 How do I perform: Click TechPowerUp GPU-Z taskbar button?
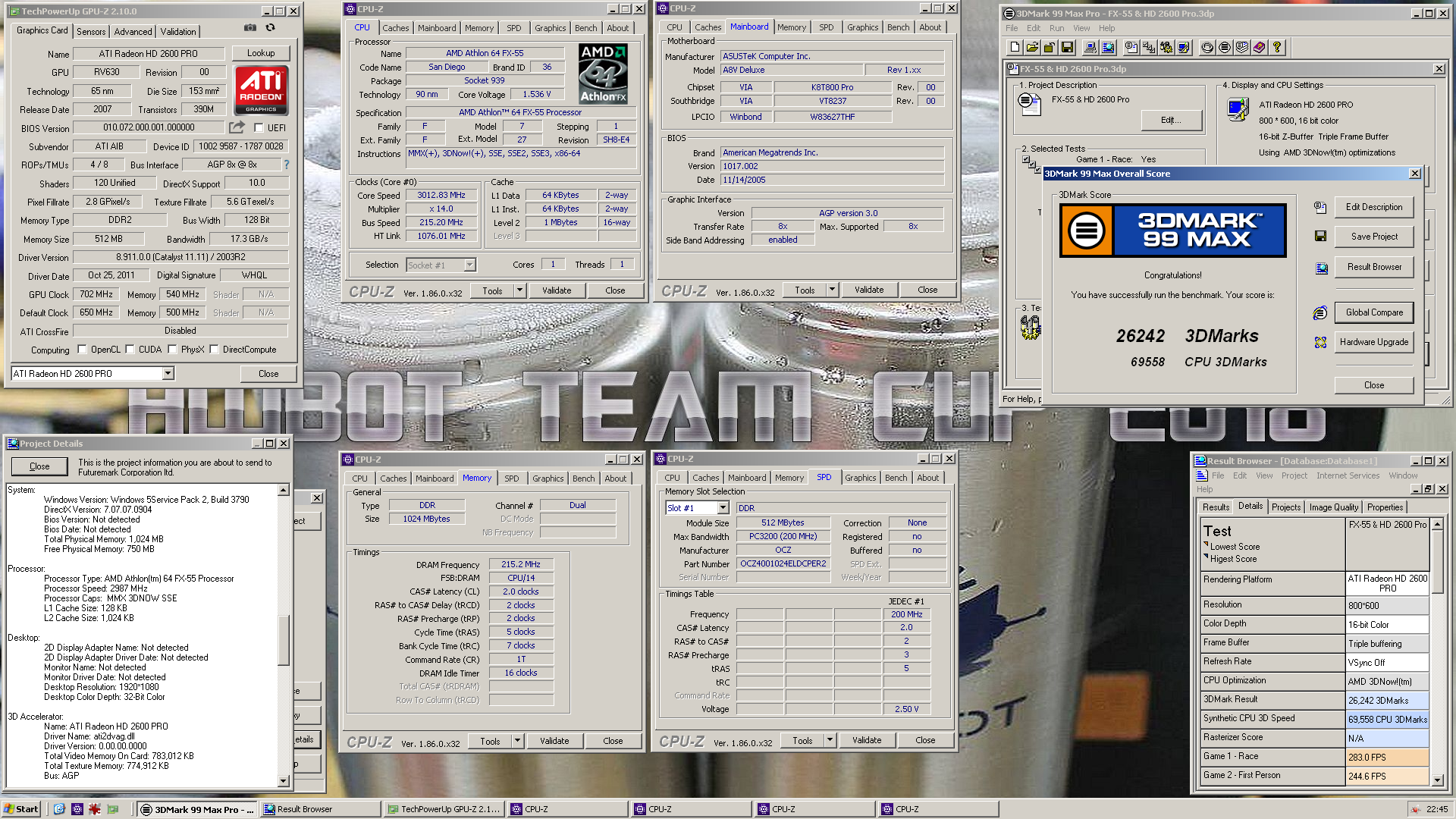point(443,809)
